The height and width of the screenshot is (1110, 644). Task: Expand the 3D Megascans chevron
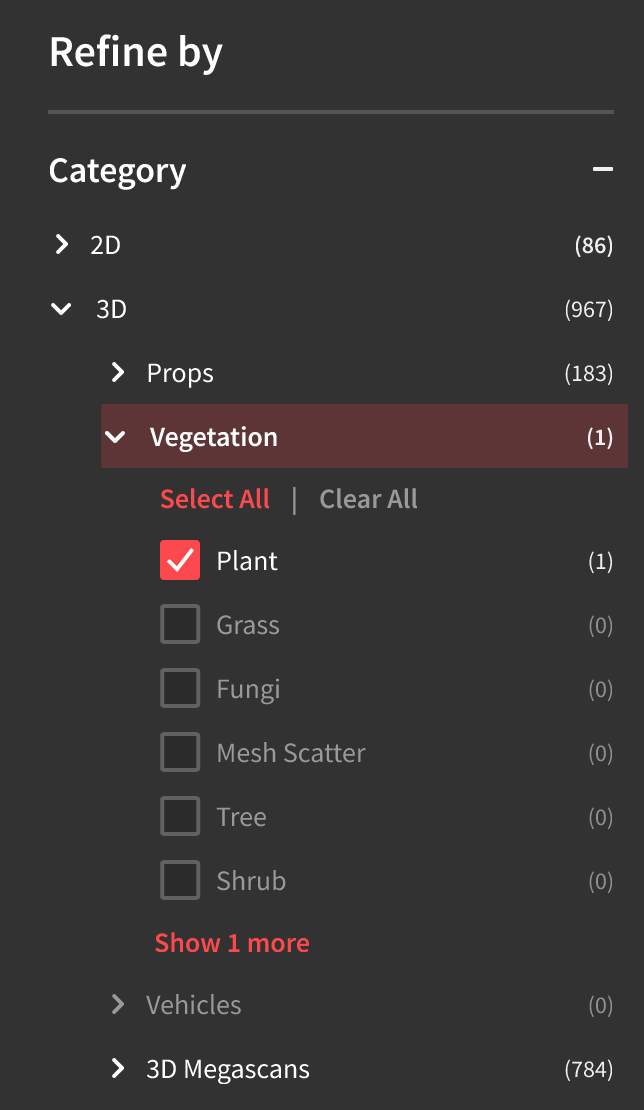pyautogui.click(x=118, y=1069)
